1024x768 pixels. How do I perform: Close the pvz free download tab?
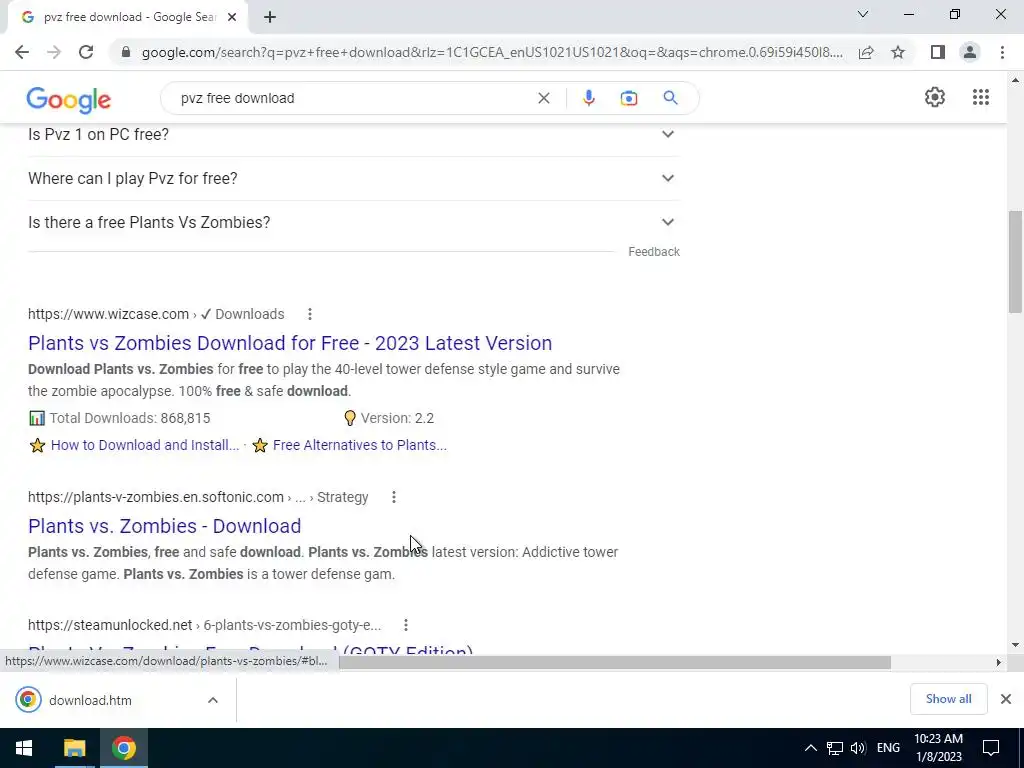click(x=232, y=18)
